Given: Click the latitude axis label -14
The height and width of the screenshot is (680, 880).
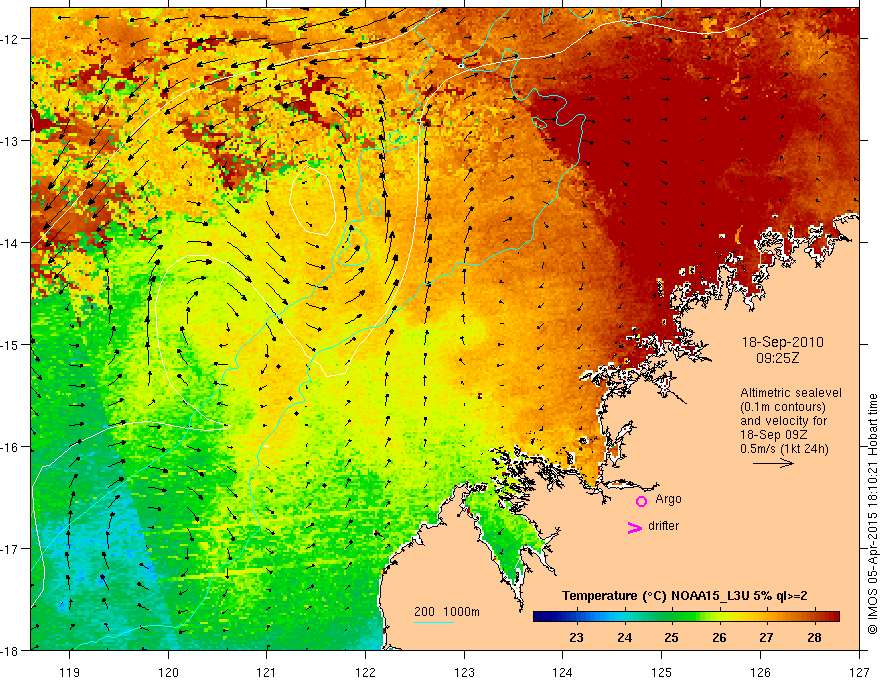Looking at the screenshot, I should (10, 243).
